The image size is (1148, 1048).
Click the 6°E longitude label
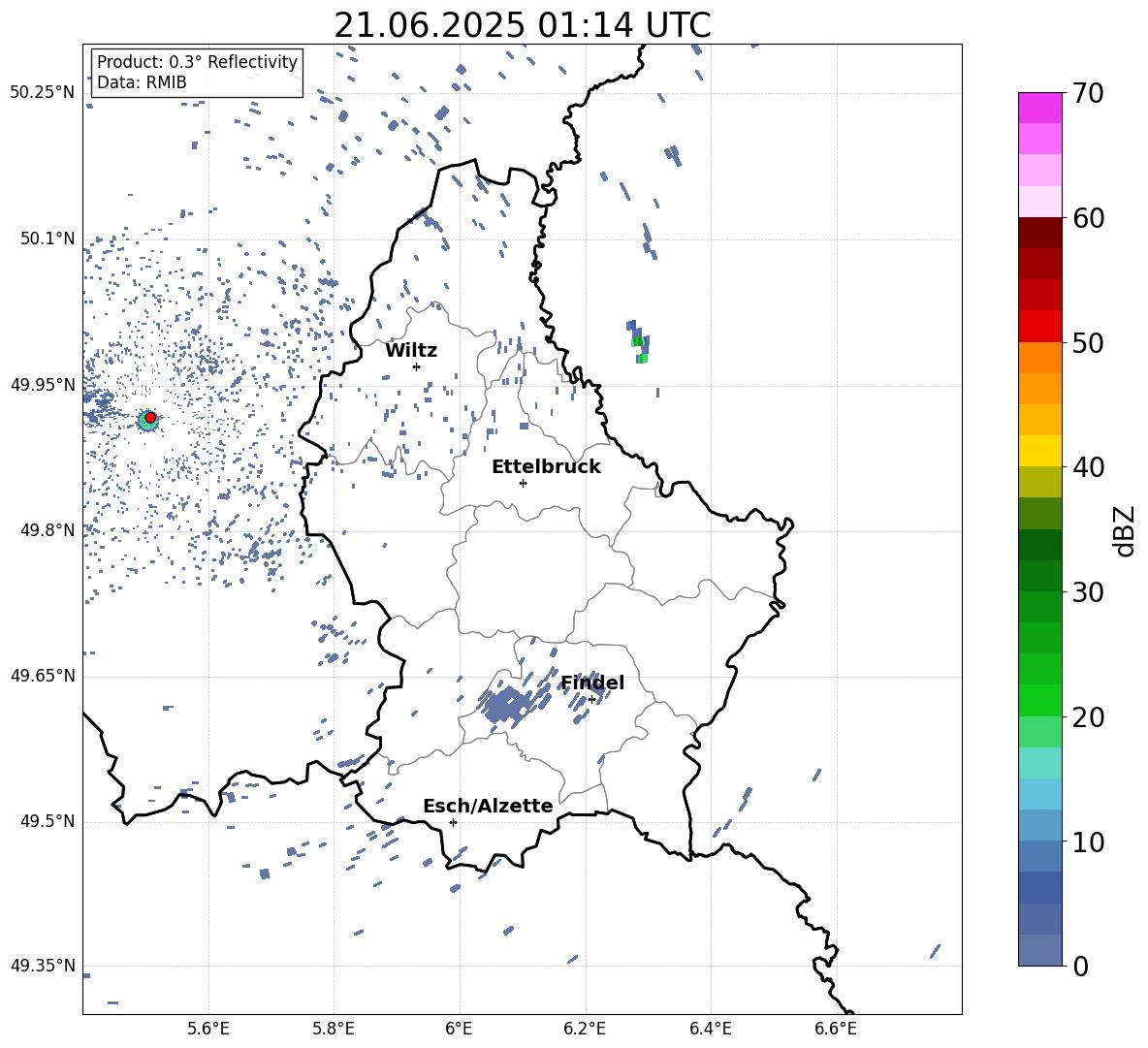[459, 1029]
